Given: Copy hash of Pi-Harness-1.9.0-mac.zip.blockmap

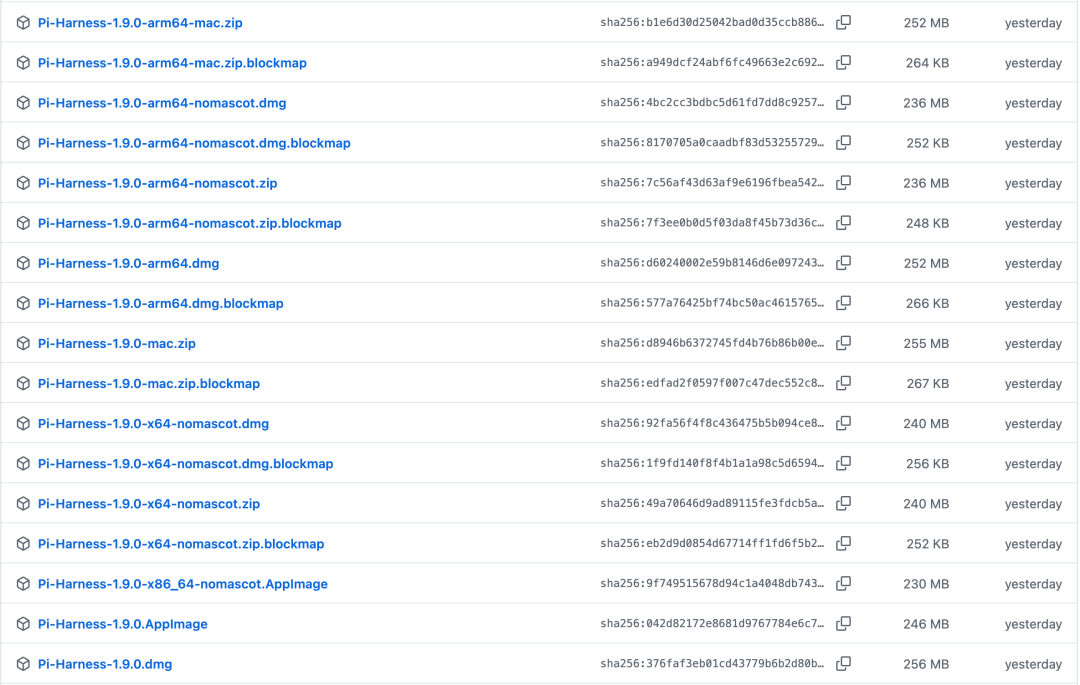Looking at the screenshot, I should (x=843, y=383).
